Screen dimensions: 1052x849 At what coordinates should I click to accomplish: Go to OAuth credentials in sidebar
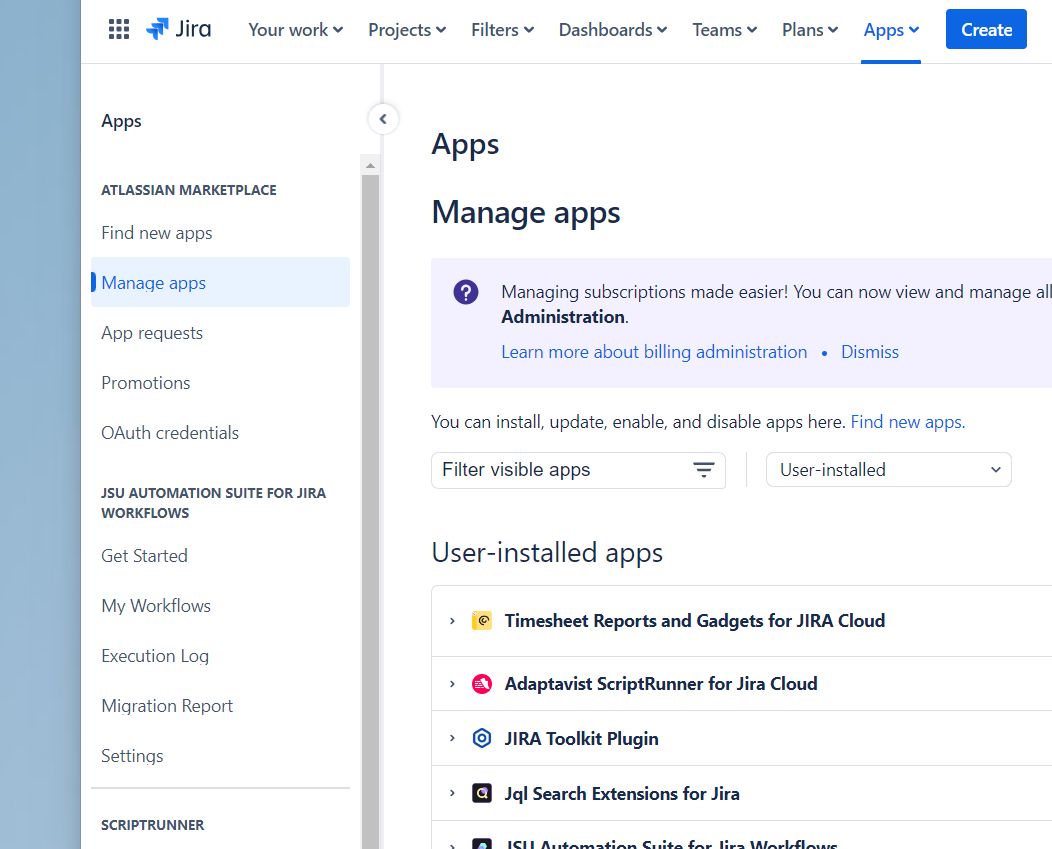[x=170, y=433]
